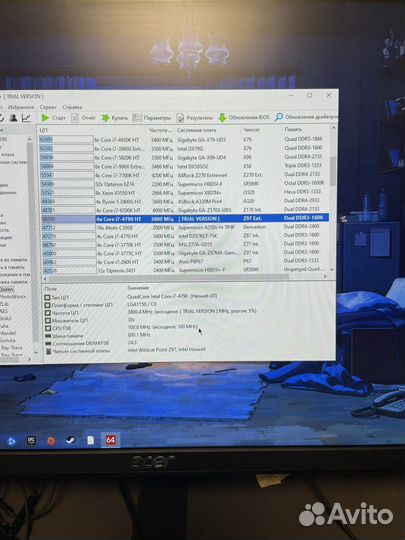This screenshot has width=405, height=540.
Task: Select the highlighted 4x Core i7-4790 HT row
Action: [184, 219]
